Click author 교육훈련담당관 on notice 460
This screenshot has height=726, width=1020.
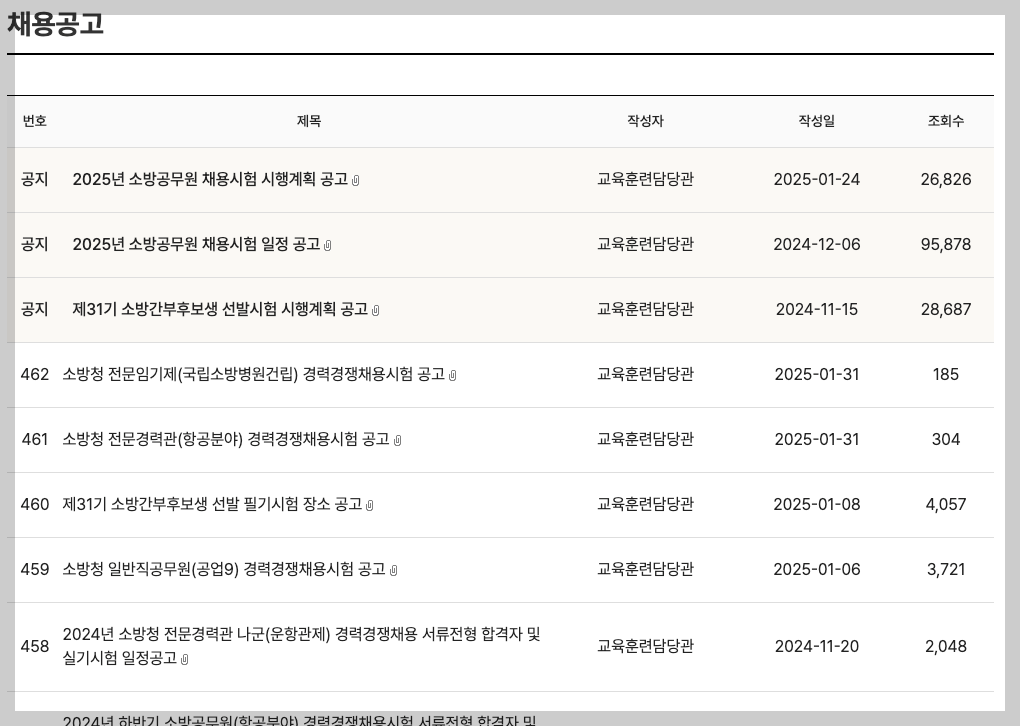coord(645,504)
